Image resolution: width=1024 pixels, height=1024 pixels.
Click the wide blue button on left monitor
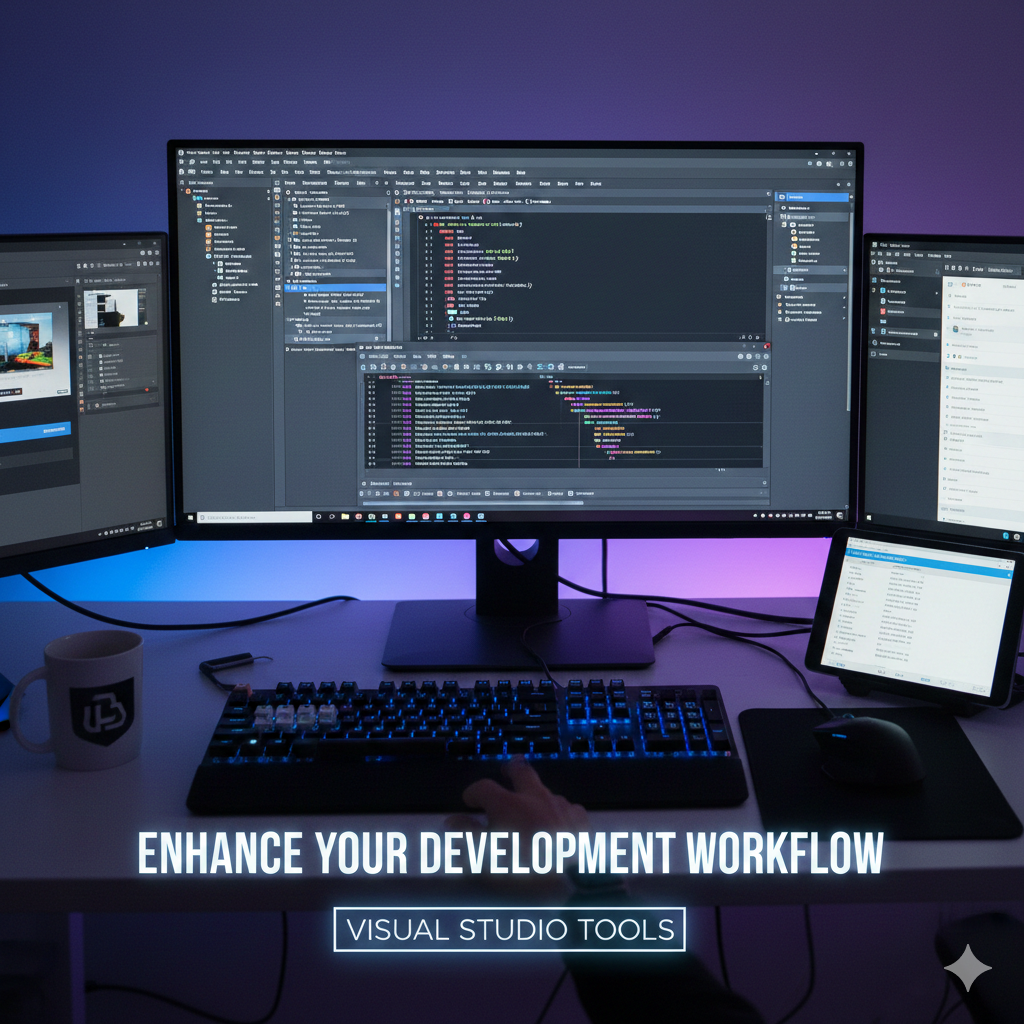[35, 432]
